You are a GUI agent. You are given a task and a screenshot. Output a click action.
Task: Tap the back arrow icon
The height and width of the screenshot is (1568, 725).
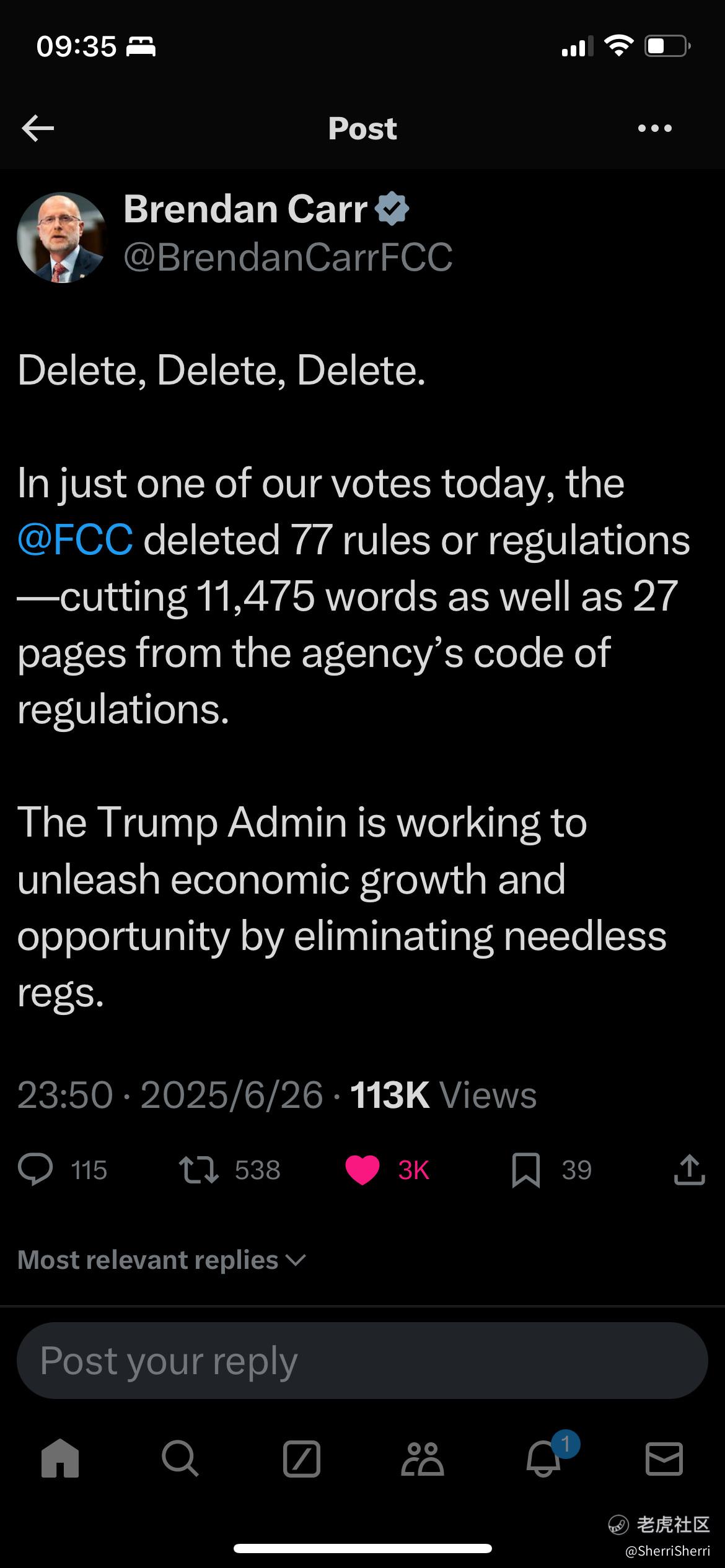(x=38, y=128)
